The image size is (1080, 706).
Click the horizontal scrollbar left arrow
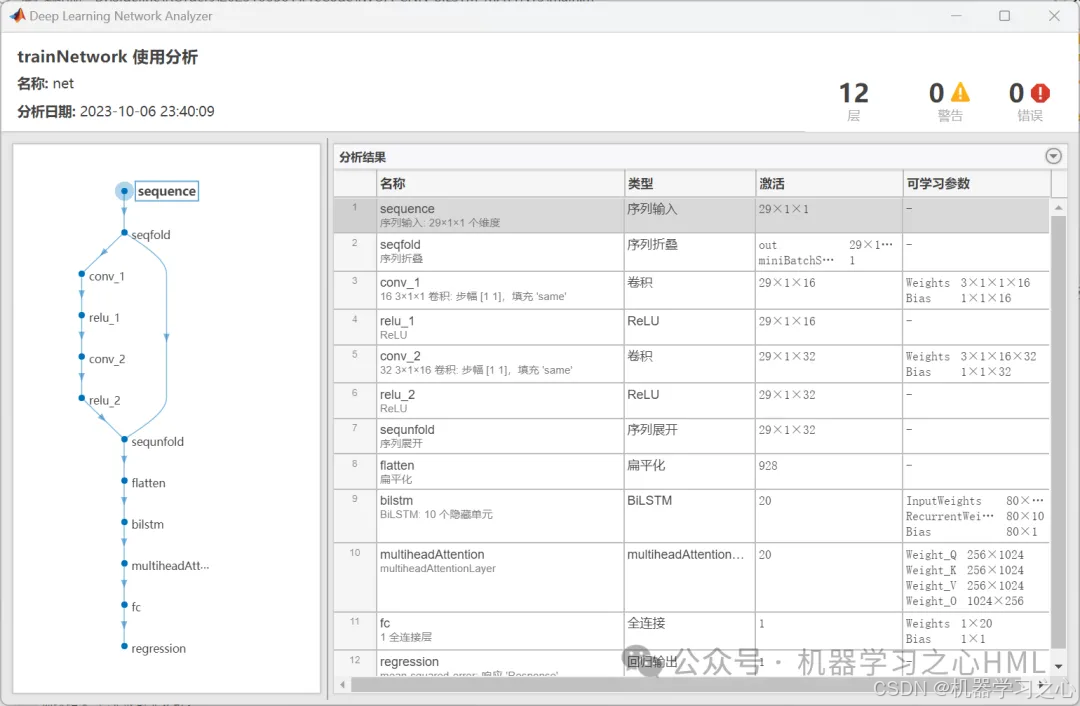click(342, 685)
